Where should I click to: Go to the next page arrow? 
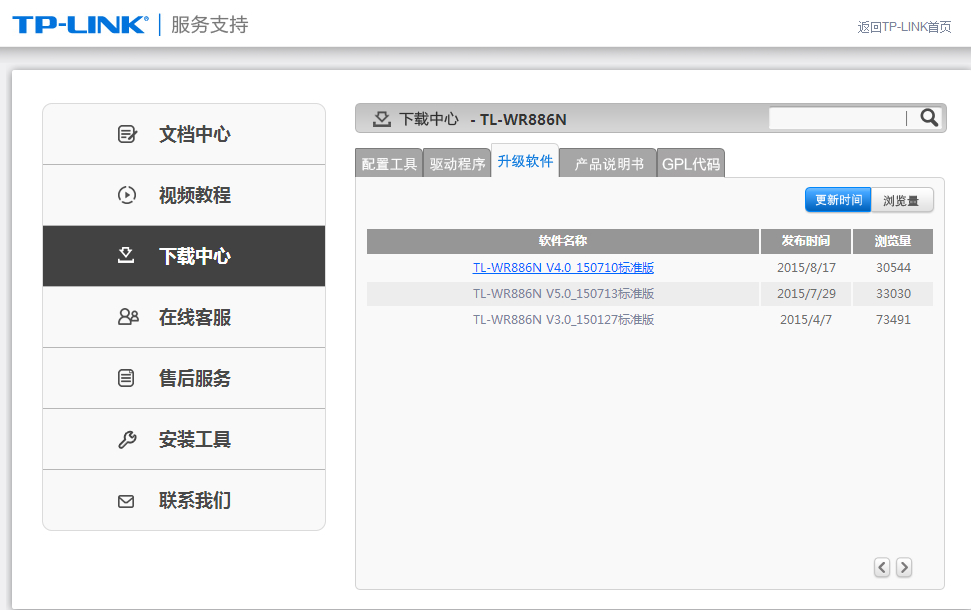tap(904, 567)
